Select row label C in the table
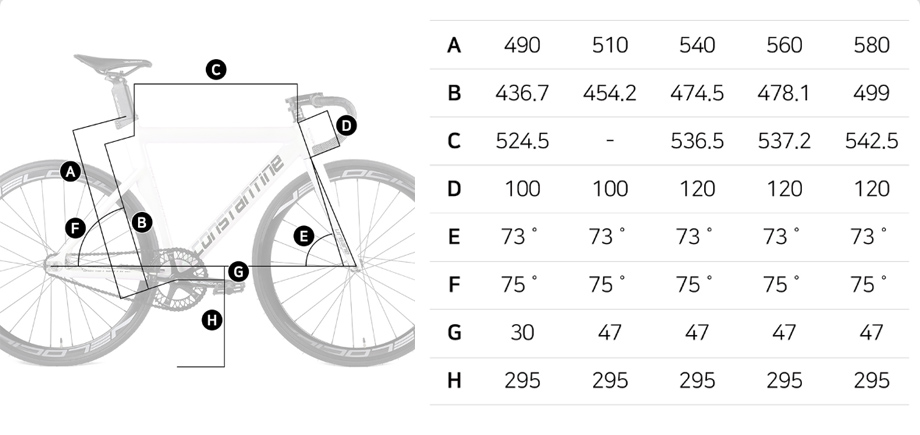Viewport: 920px width, 435px height. tap(454, 141)
